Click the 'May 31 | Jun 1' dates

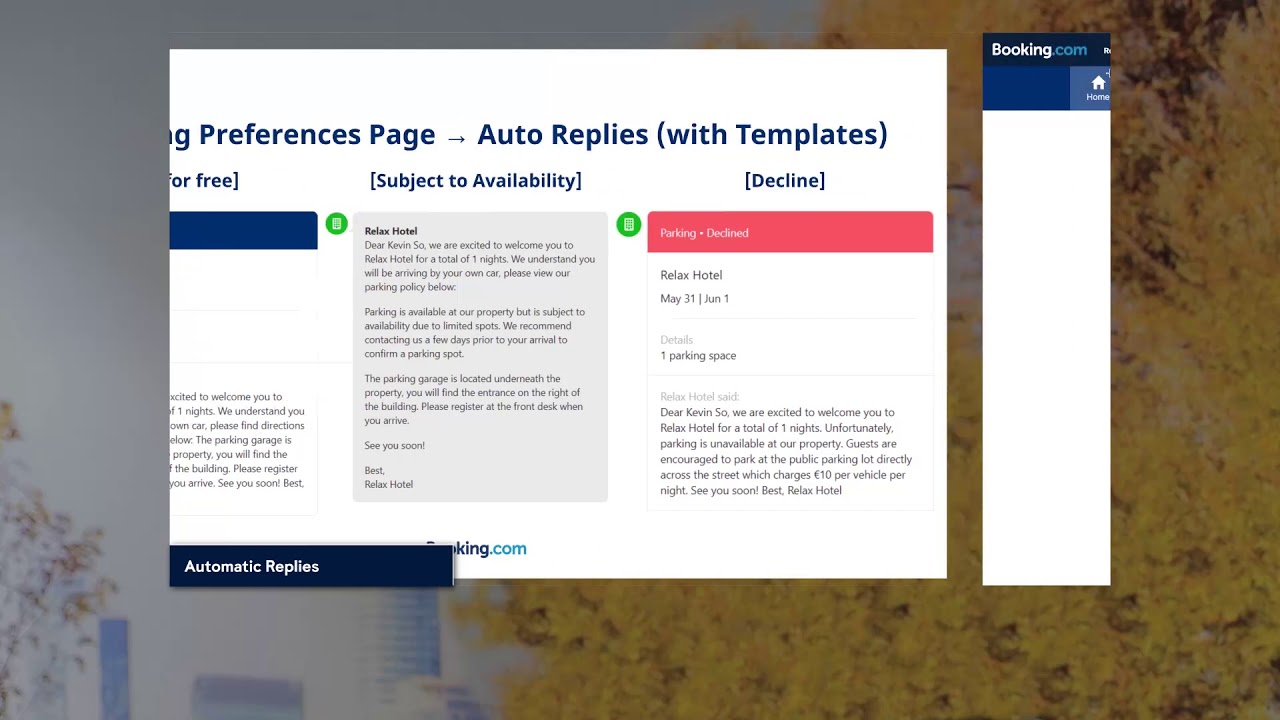pos(694,299)
